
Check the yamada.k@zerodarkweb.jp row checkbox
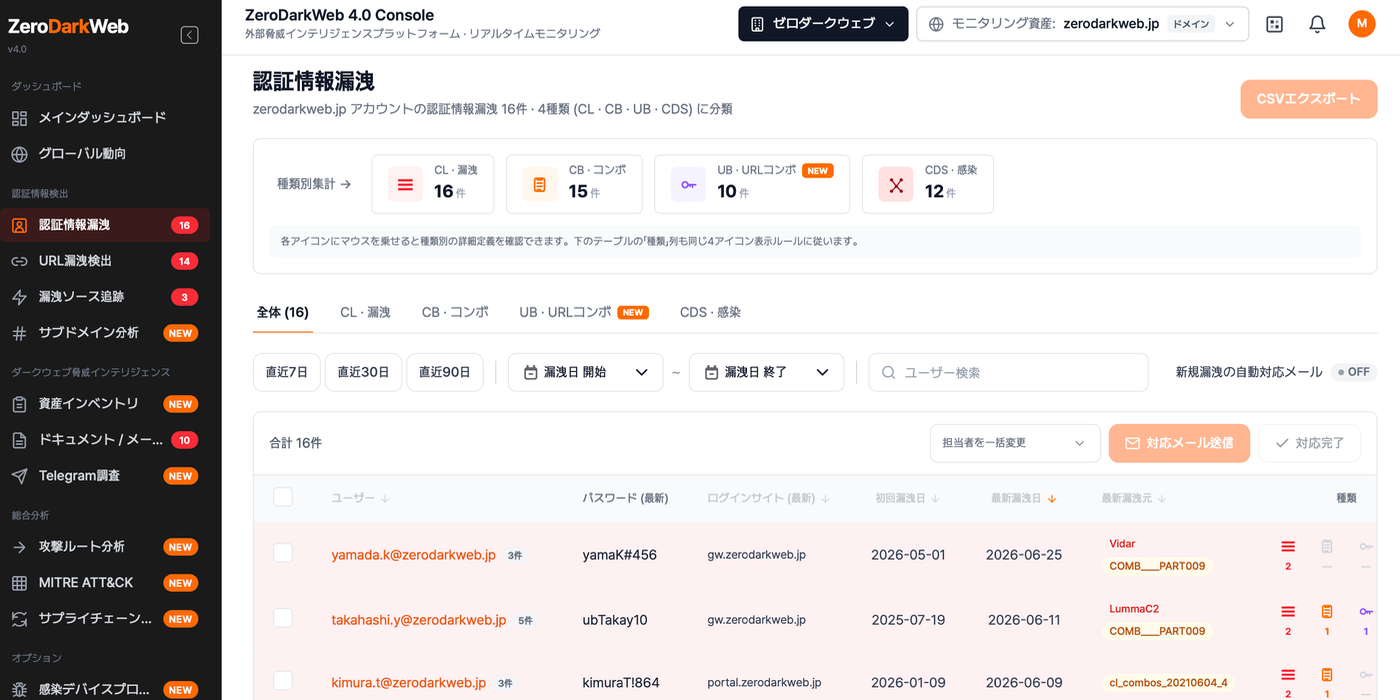click(283, 553)
